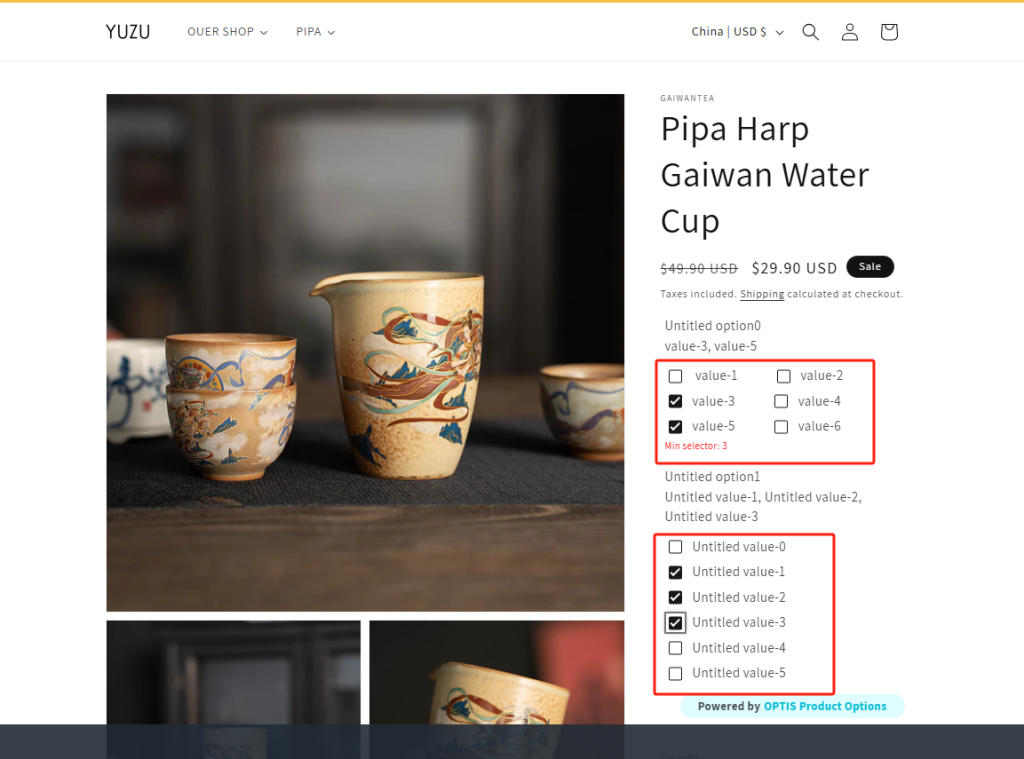Viewport: 1024px width, 759px height.
Task: Click the YUZU store logo
Action: [127, 31]
